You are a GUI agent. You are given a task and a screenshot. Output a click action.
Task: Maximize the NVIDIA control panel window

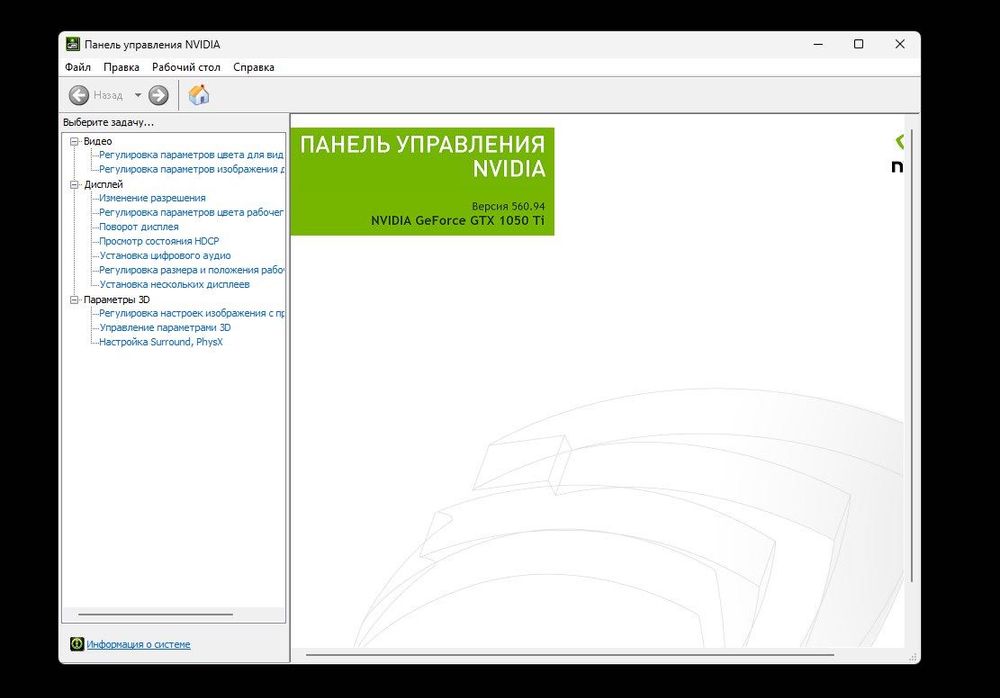[858, 44]
